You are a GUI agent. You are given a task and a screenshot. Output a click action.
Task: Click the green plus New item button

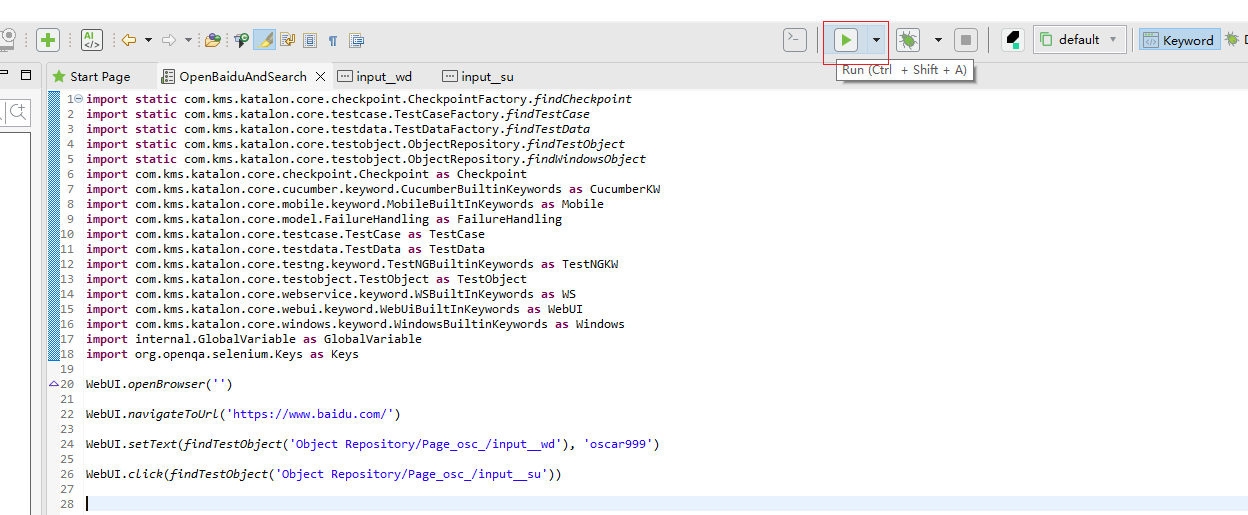(47, 40)
